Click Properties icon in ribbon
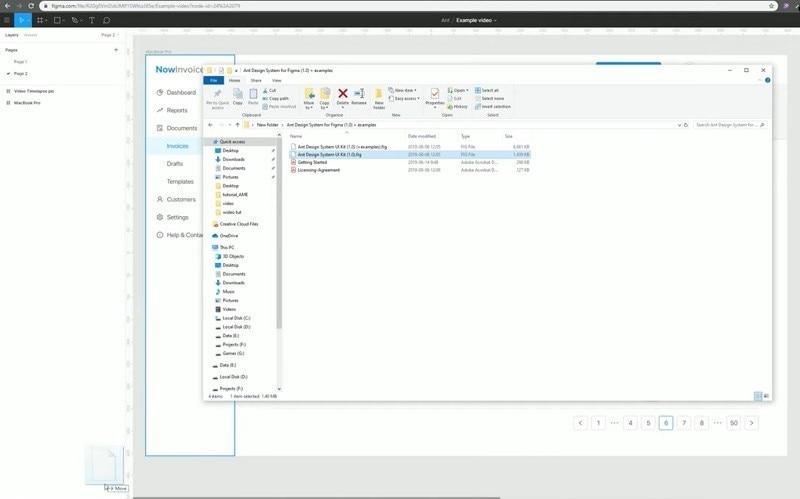 (x=435, y=96)
